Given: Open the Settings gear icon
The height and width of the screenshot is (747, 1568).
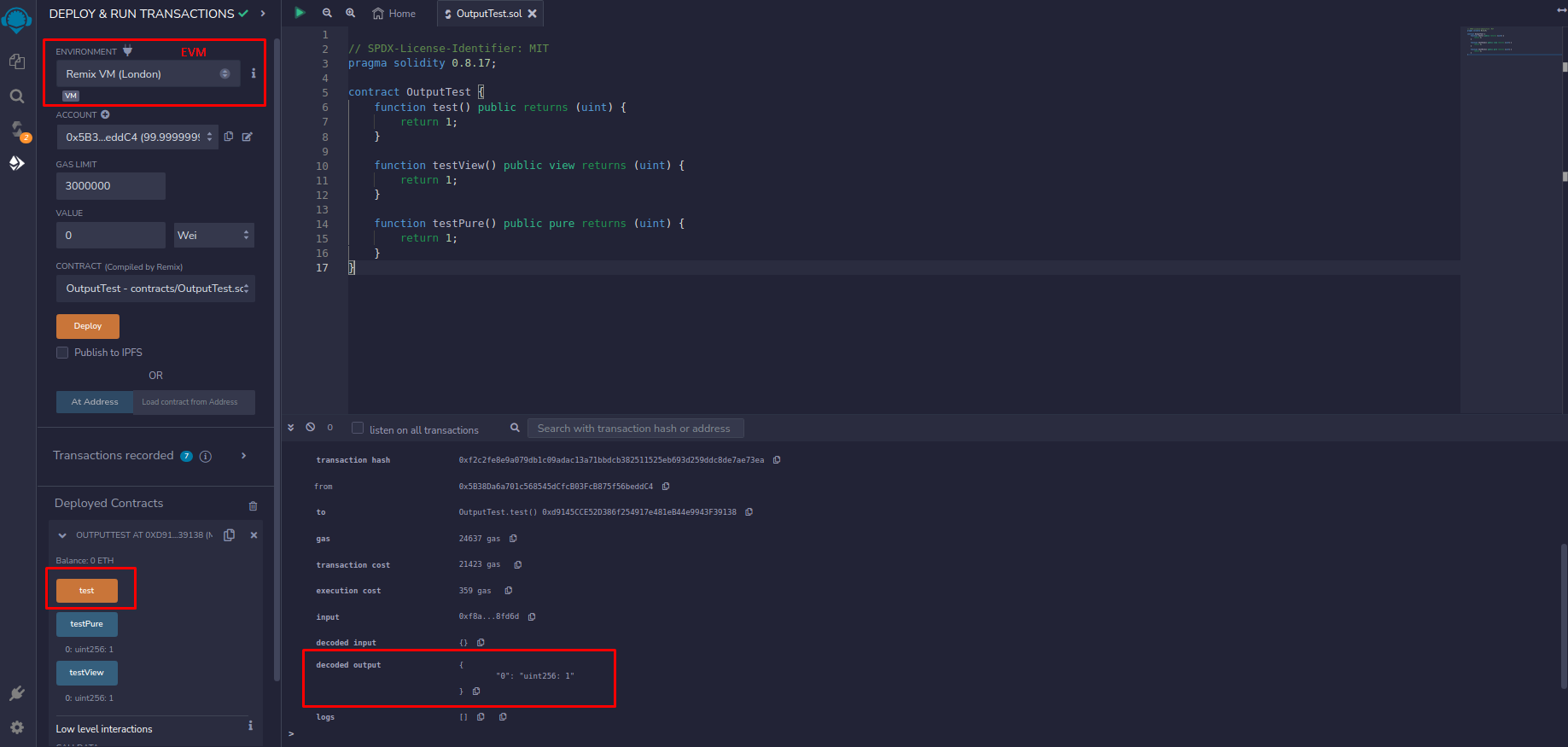Looking at the screenshot, I should pyautogui.click(x=16, y=727).
